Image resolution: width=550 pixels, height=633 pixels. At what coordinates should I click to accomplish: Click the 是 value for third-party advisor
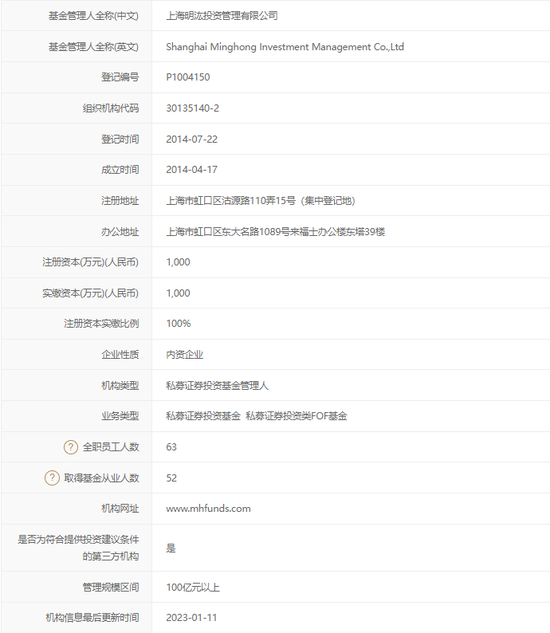pyautogui.click(x=171, y=548)
